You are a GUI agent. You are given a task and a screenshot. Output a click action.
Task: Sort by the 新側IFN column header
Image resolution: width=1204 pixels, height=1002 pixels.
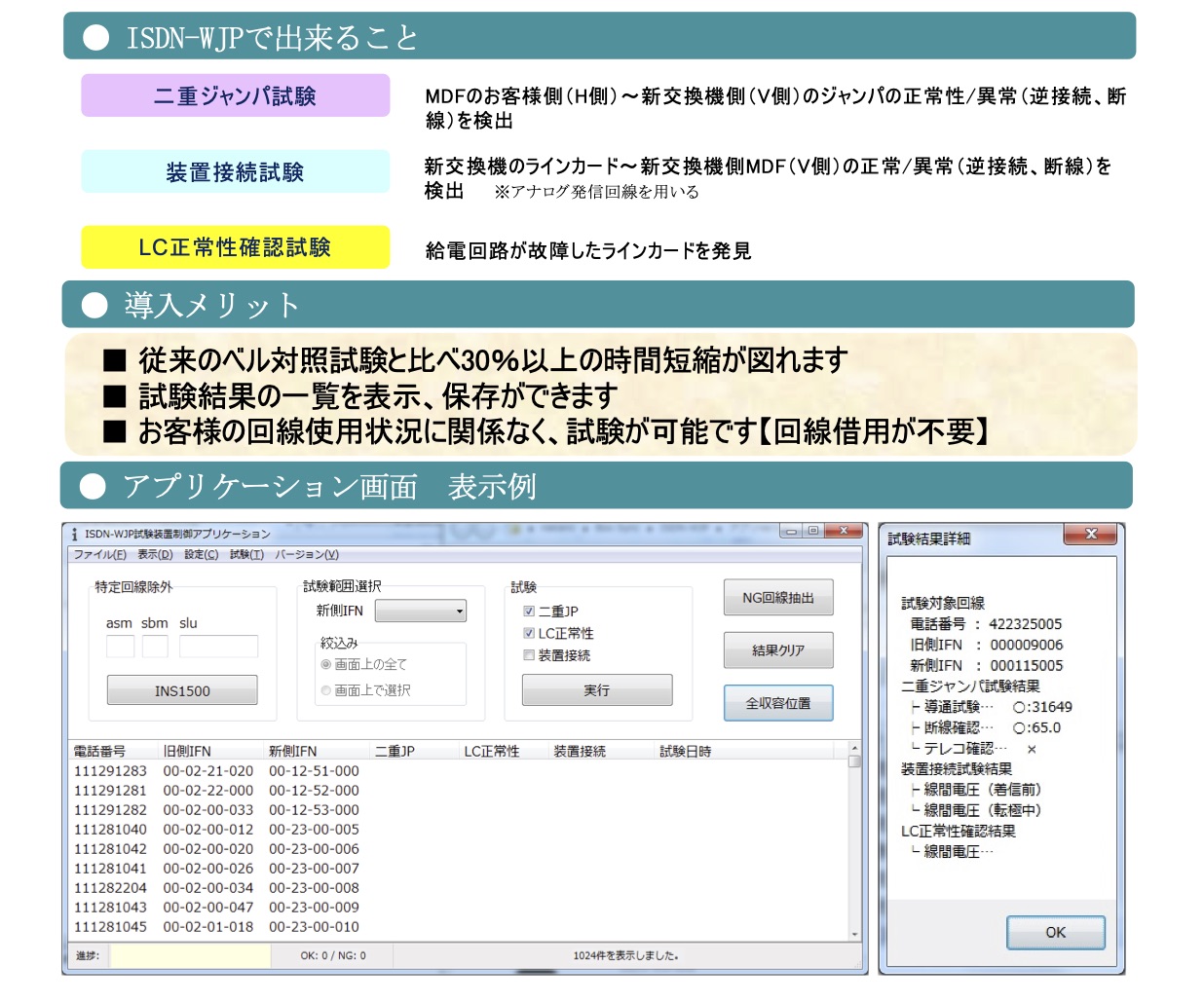pyautogui.click(x=317, y=751)
